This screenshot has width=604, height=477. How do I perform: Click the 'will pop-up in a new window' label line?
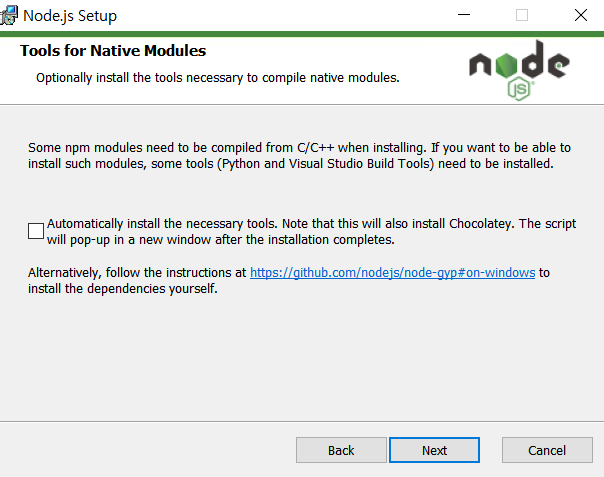coord(221,240)
